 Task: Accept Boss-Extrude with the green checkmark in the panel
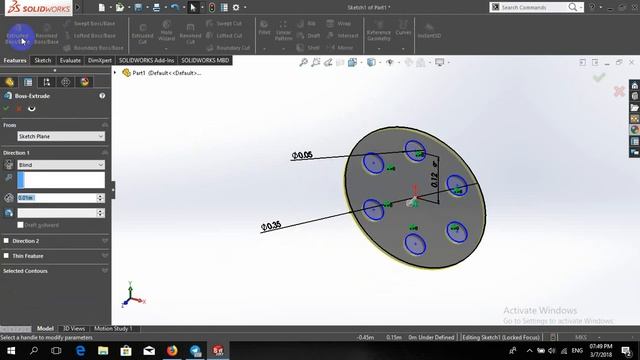(6, 108)
